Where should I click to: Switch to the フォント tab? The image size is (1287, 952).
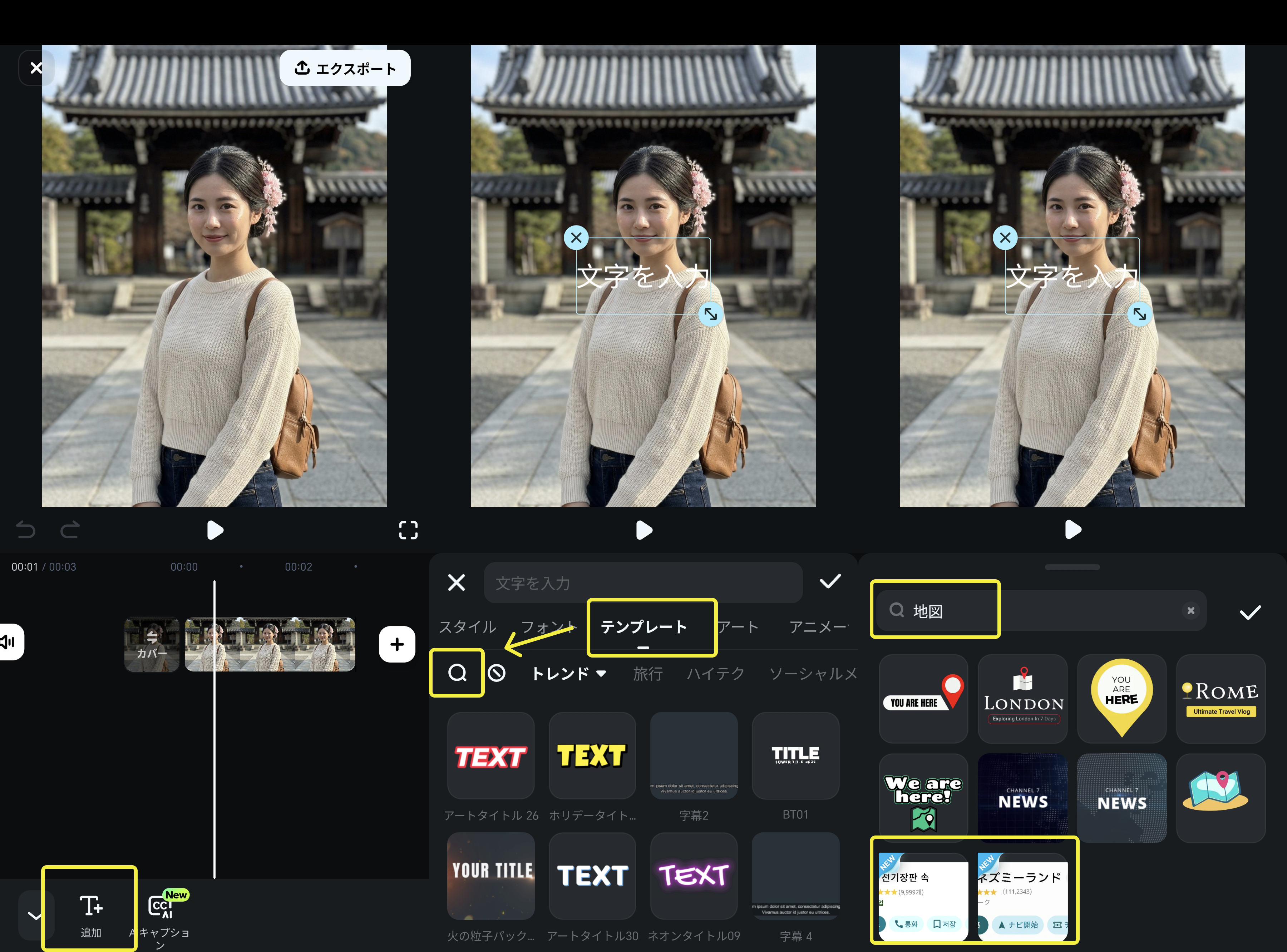tap(546, 627)
